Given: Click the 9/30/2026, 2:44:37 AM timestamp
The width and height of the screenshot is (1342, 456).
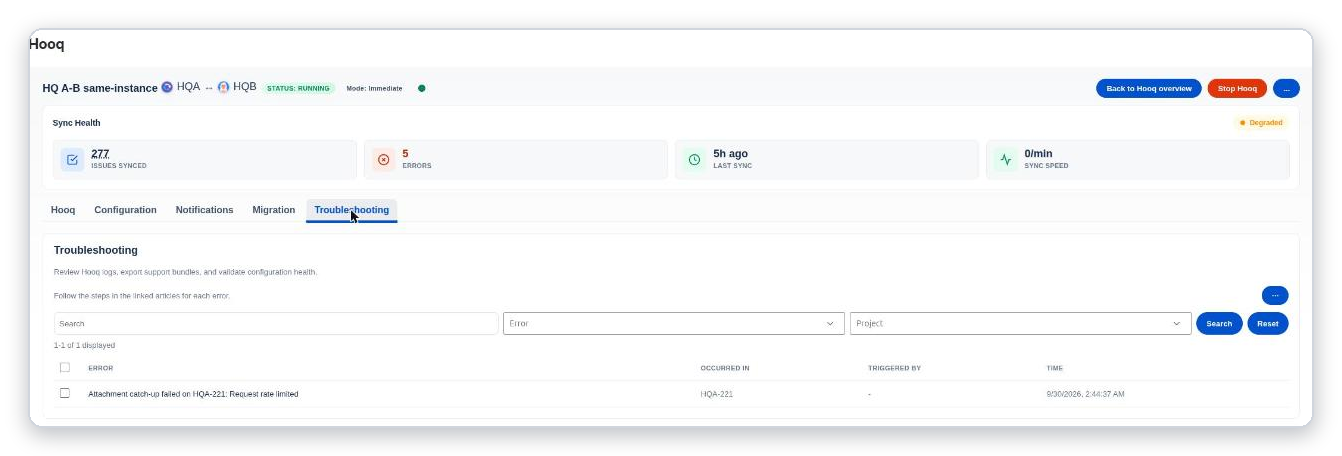Looking at the screenshot, I should click(1085, 394).
